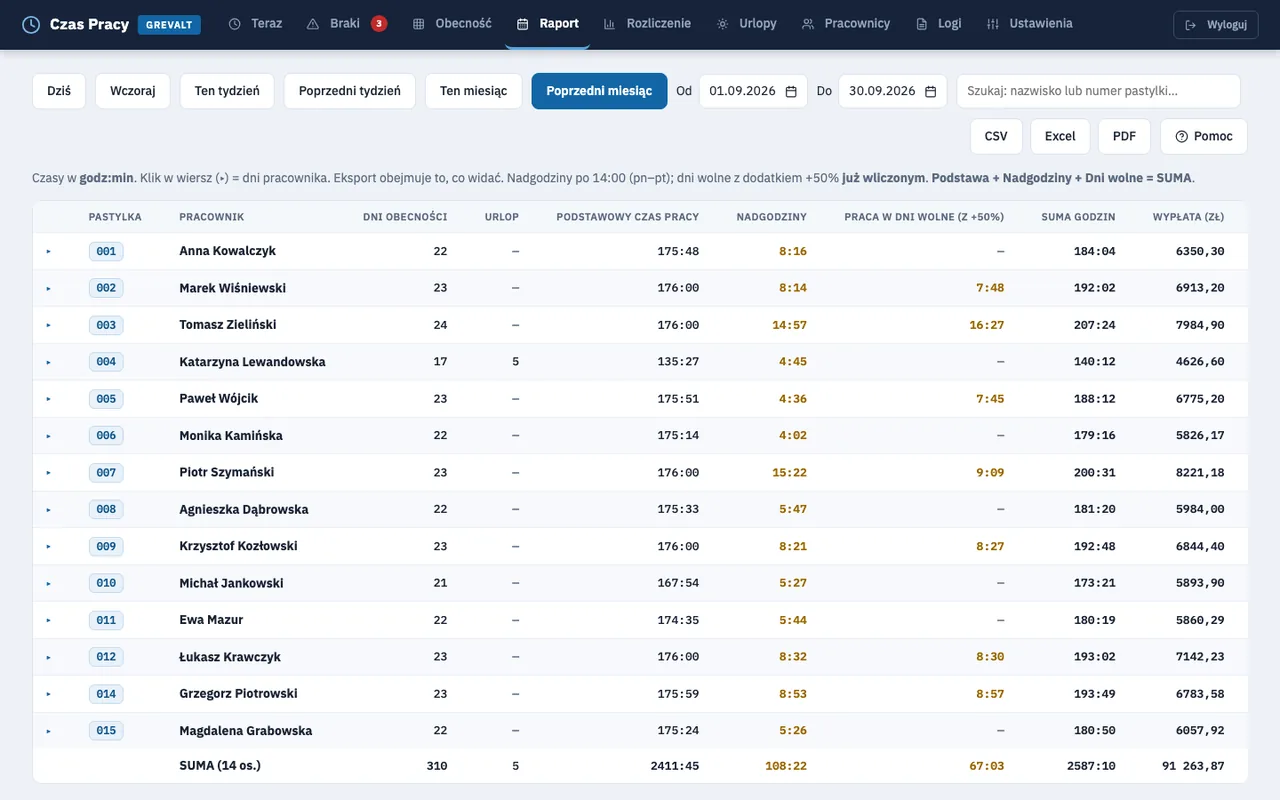Click Magdalena Grabowska's name
1280x800 pixels.
click(246, 731)
